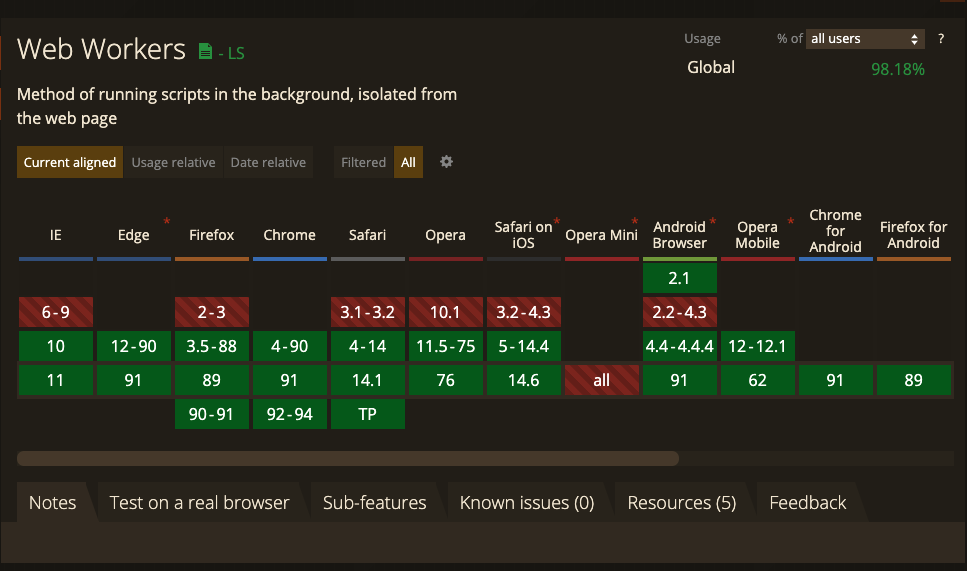This screenshot has width=967, height=571.
Task: Click the Safari column header
Action: point(368,235)
